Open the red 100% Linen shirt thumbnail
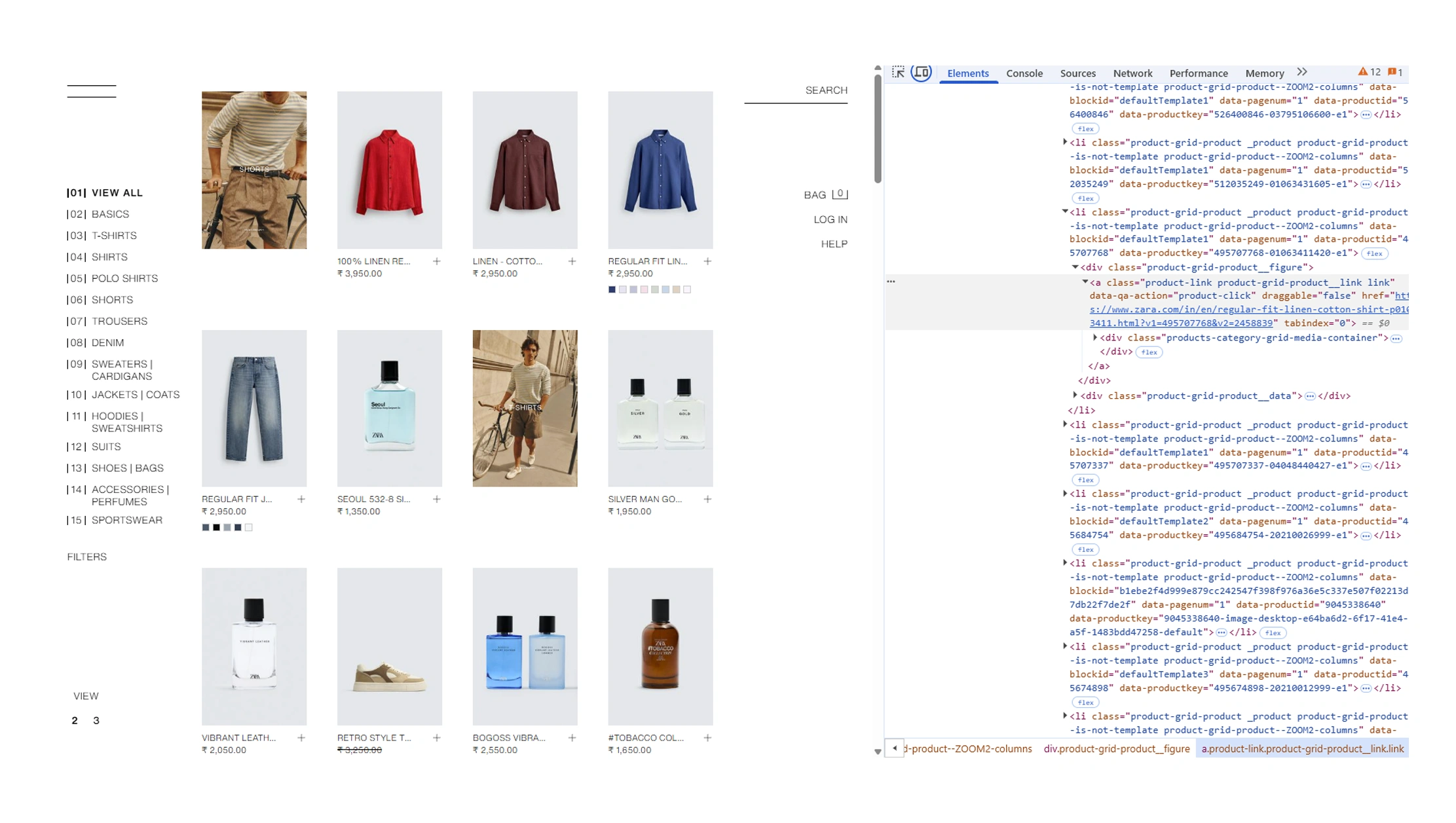1456x823 pixels. [390, 170]
